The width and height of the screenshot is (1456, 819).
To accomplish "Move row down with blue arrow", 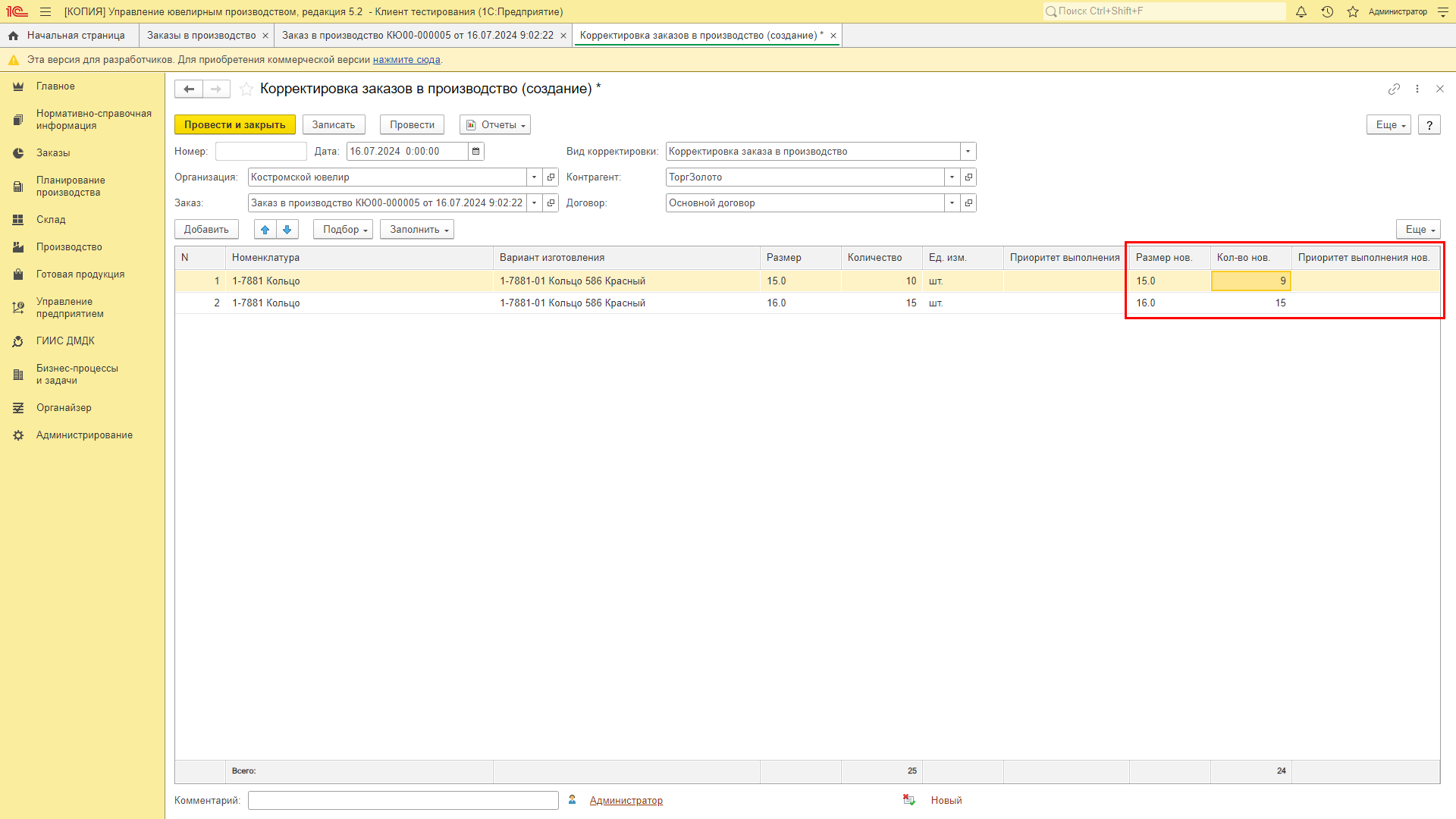I will (287, 230).
